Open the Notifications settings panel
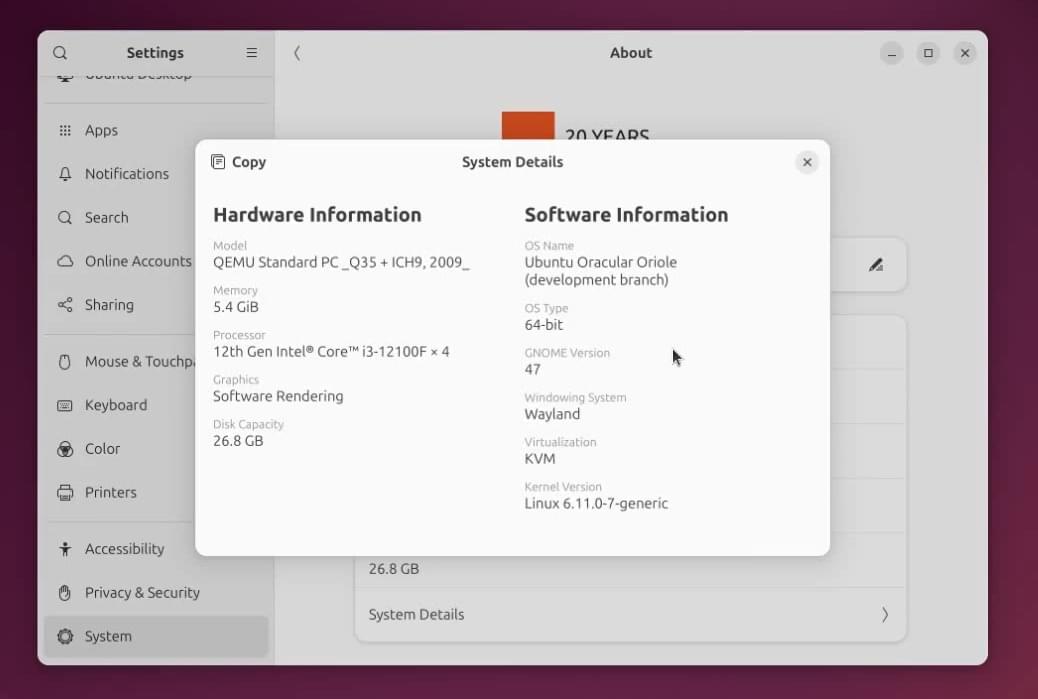The width and height of the screenshot is (1038, 699). coord(156,174)
